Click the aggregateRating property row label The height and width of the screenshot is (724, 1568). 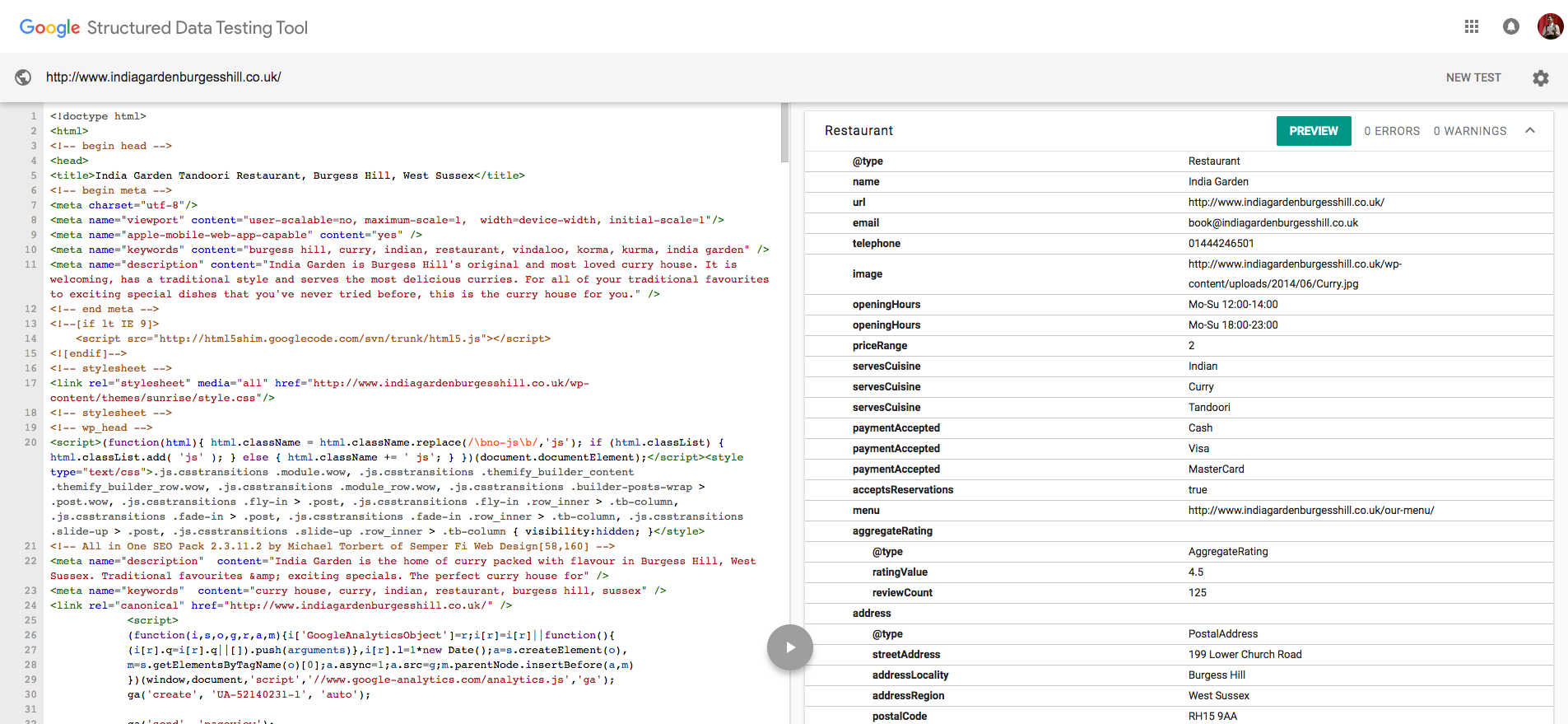click(892, 531)
